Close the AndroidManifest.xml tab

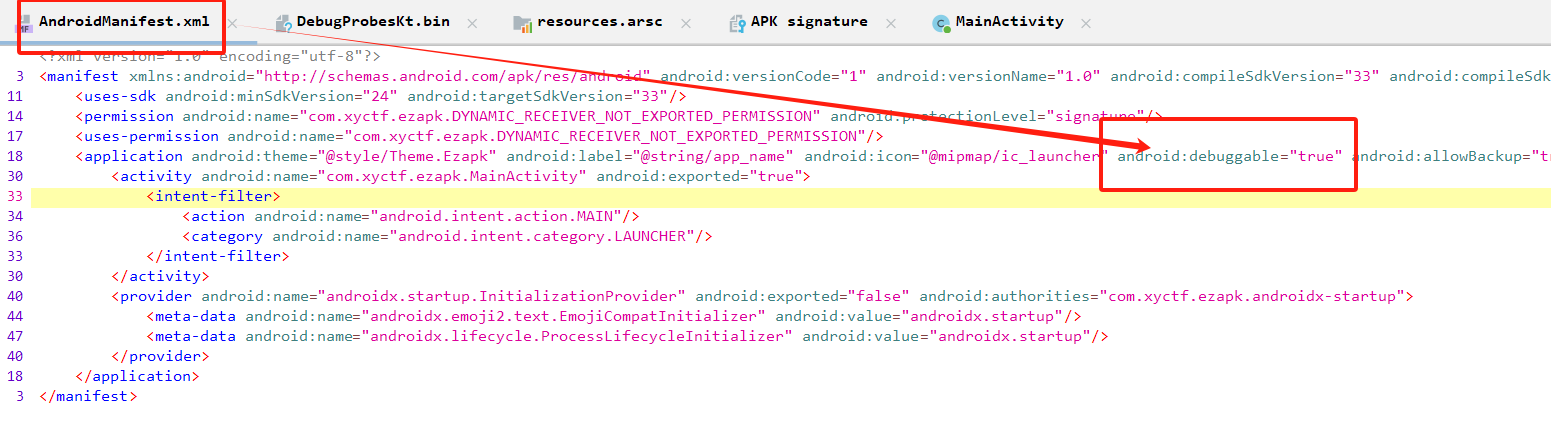(x=232, y=23)
